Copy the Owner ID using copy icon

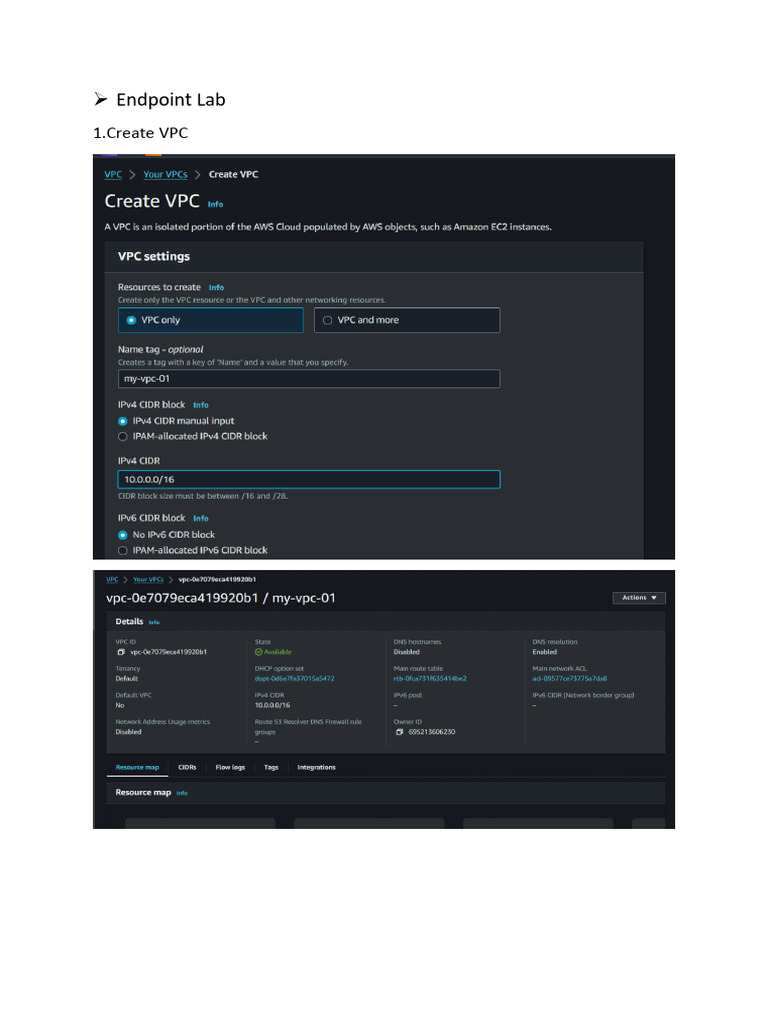point(400,732)
